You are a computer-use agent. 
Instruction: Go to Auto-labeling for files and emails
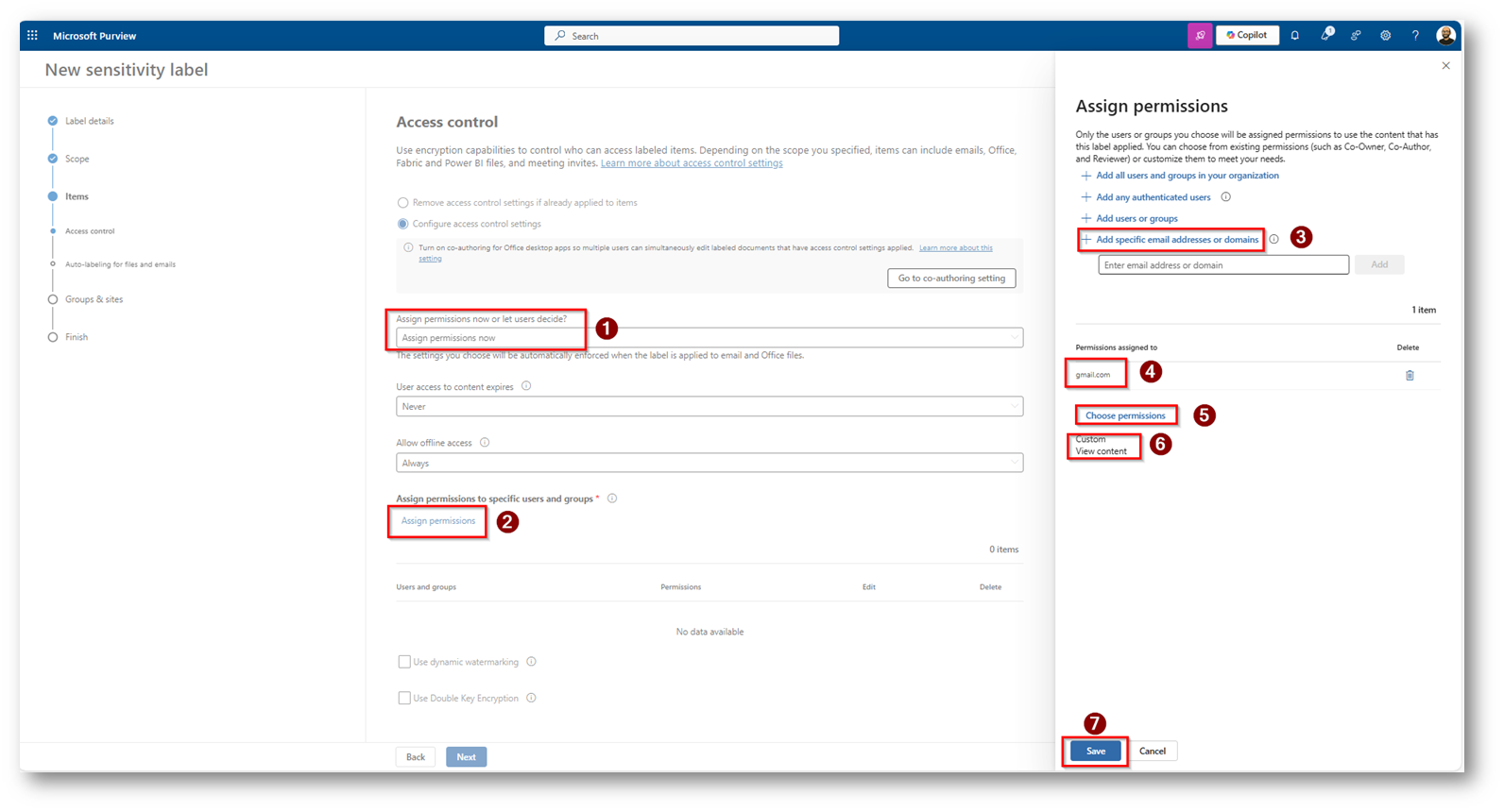[120, 264]
